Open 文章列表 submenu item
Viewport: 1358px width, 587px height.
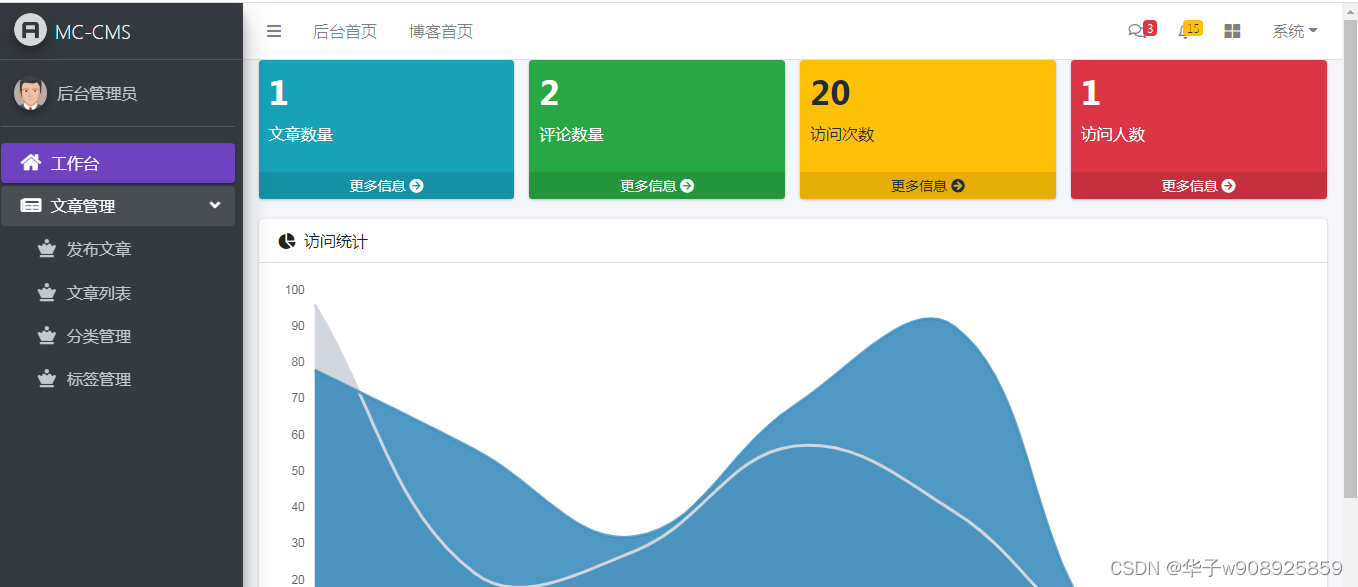click(118, 293)
